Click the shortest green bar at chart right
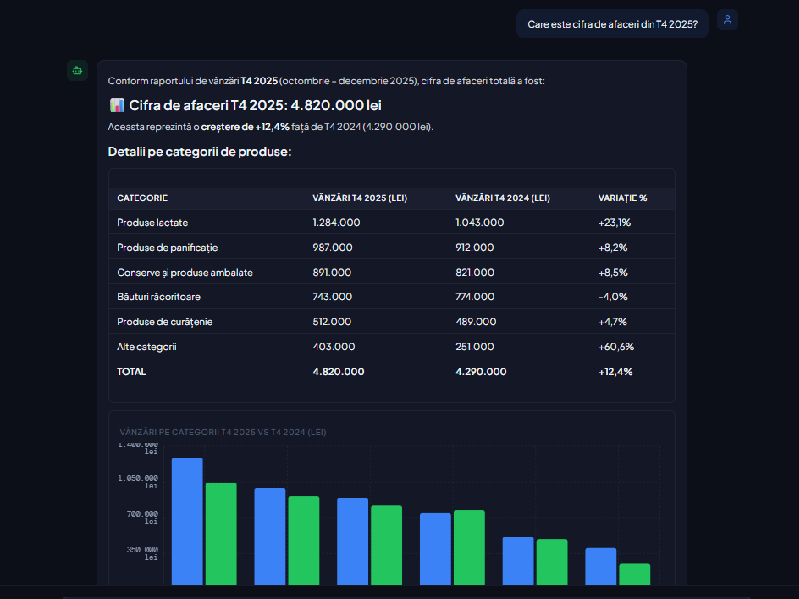 [x=634, y=573]
